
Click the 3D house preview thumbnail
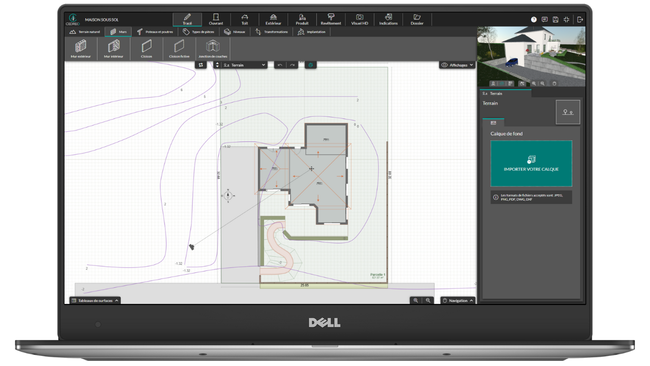(531, 57)
